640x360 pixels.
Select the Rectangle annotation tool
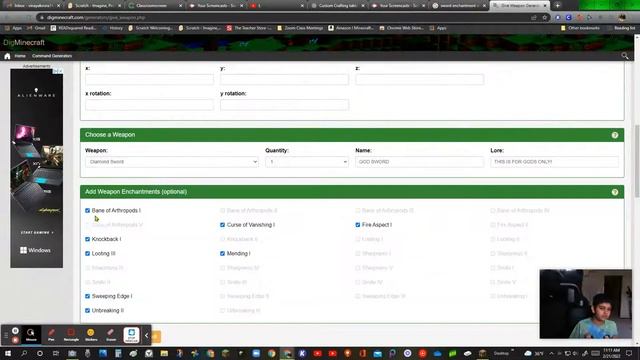71,335
